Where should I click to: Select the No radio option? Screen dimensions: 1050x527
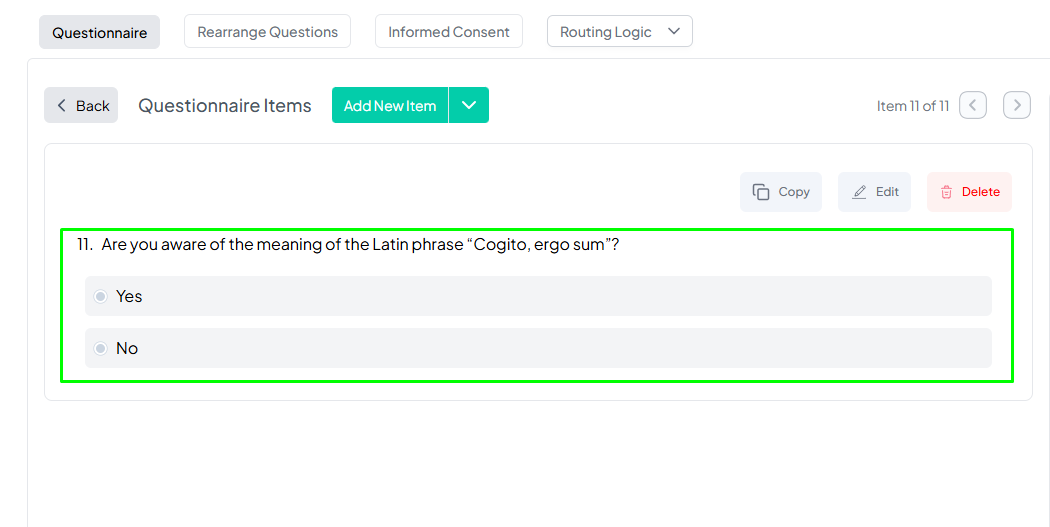click(100, 348)
